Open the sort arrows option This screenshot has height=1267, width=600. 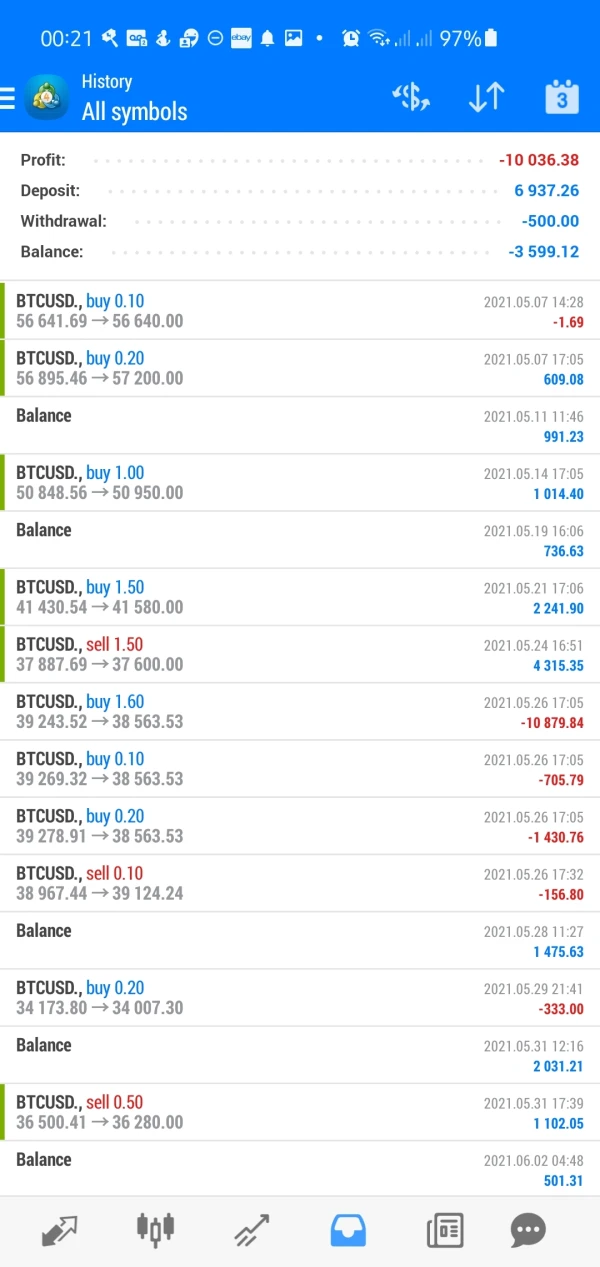486,97
